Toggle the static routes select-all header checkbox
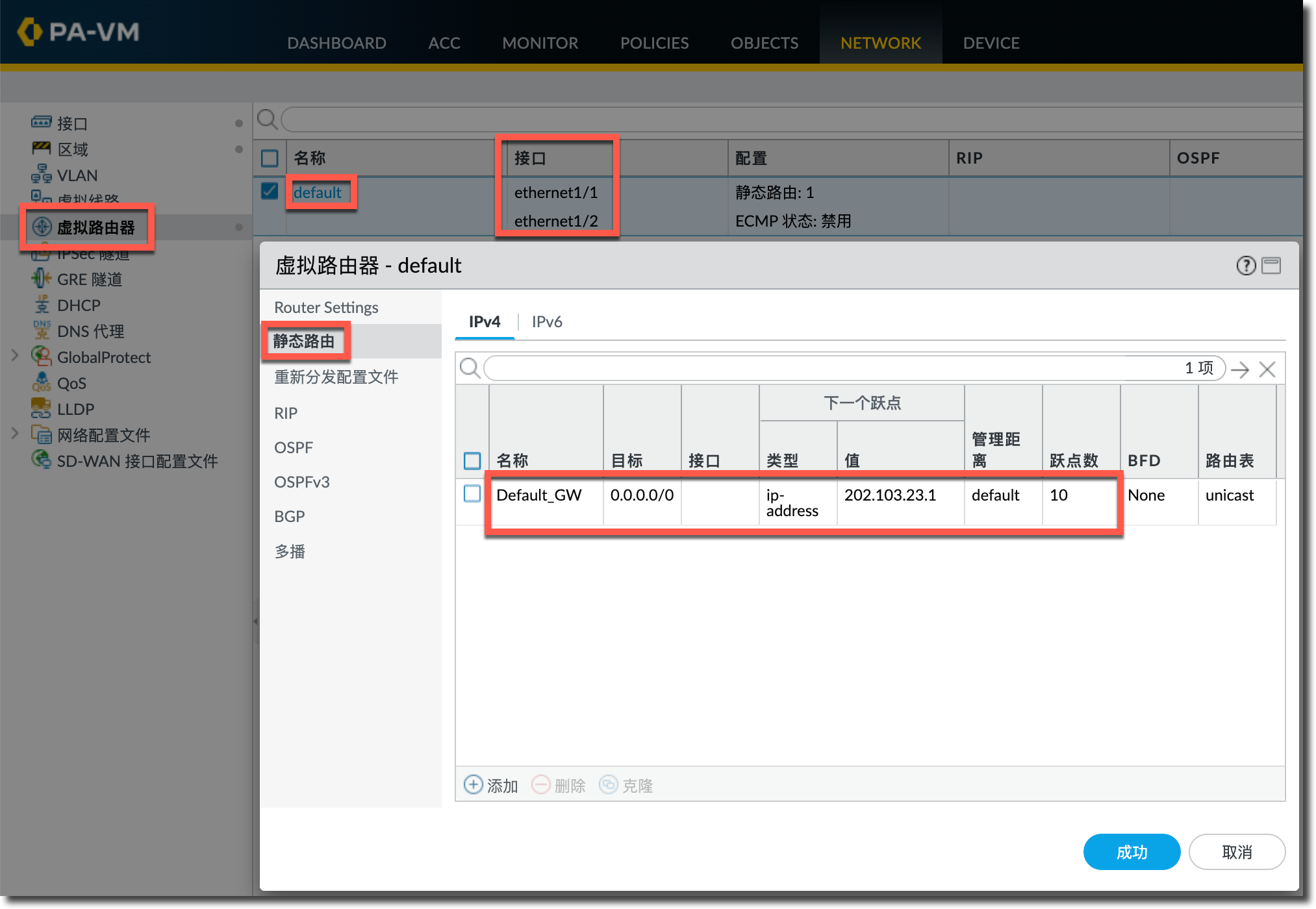This screenshot has width=1316, height=909. [472, 460]
